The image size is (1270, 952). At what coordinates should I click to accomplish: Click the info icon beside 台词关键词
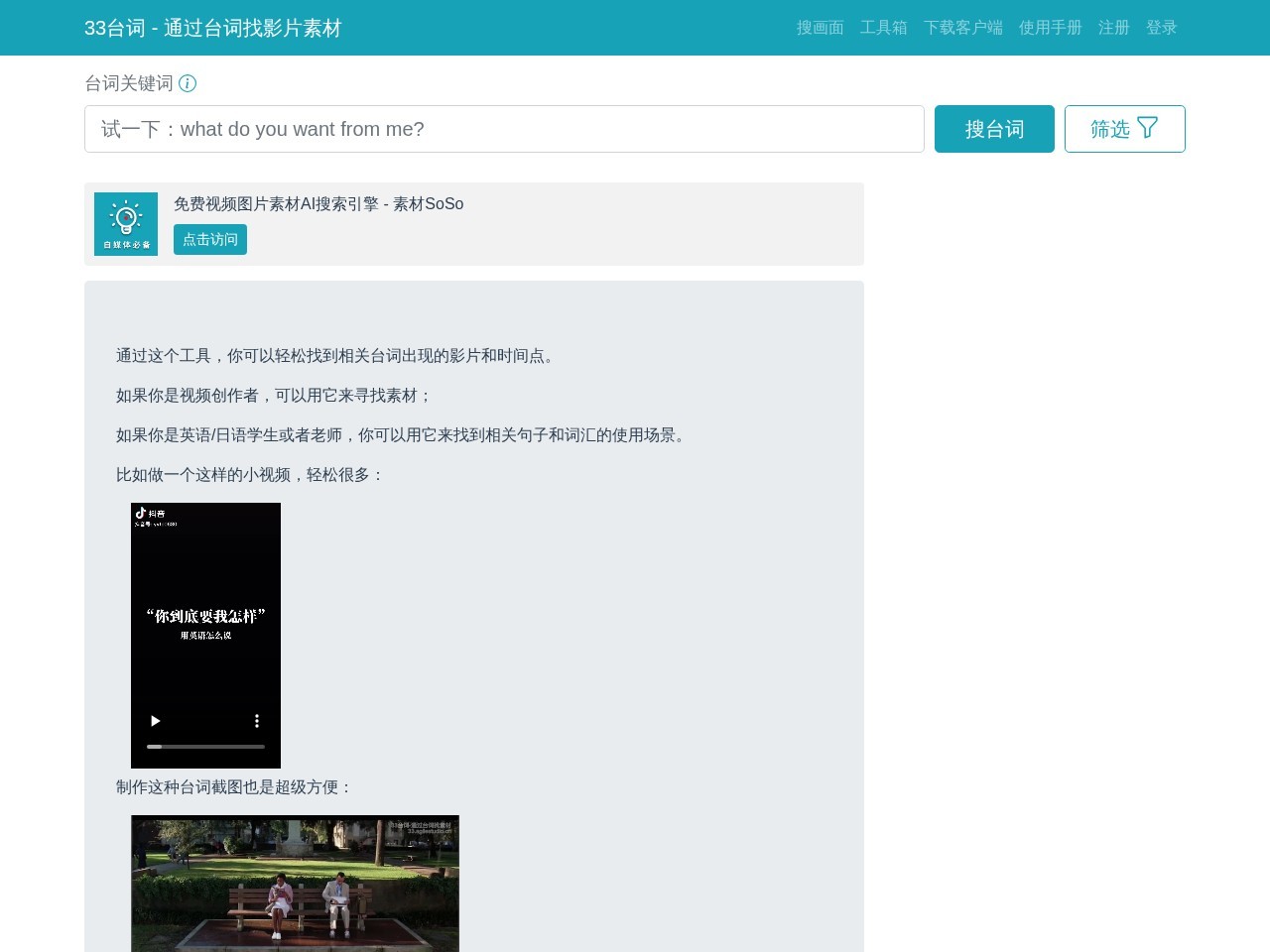(x=188, y=83)
